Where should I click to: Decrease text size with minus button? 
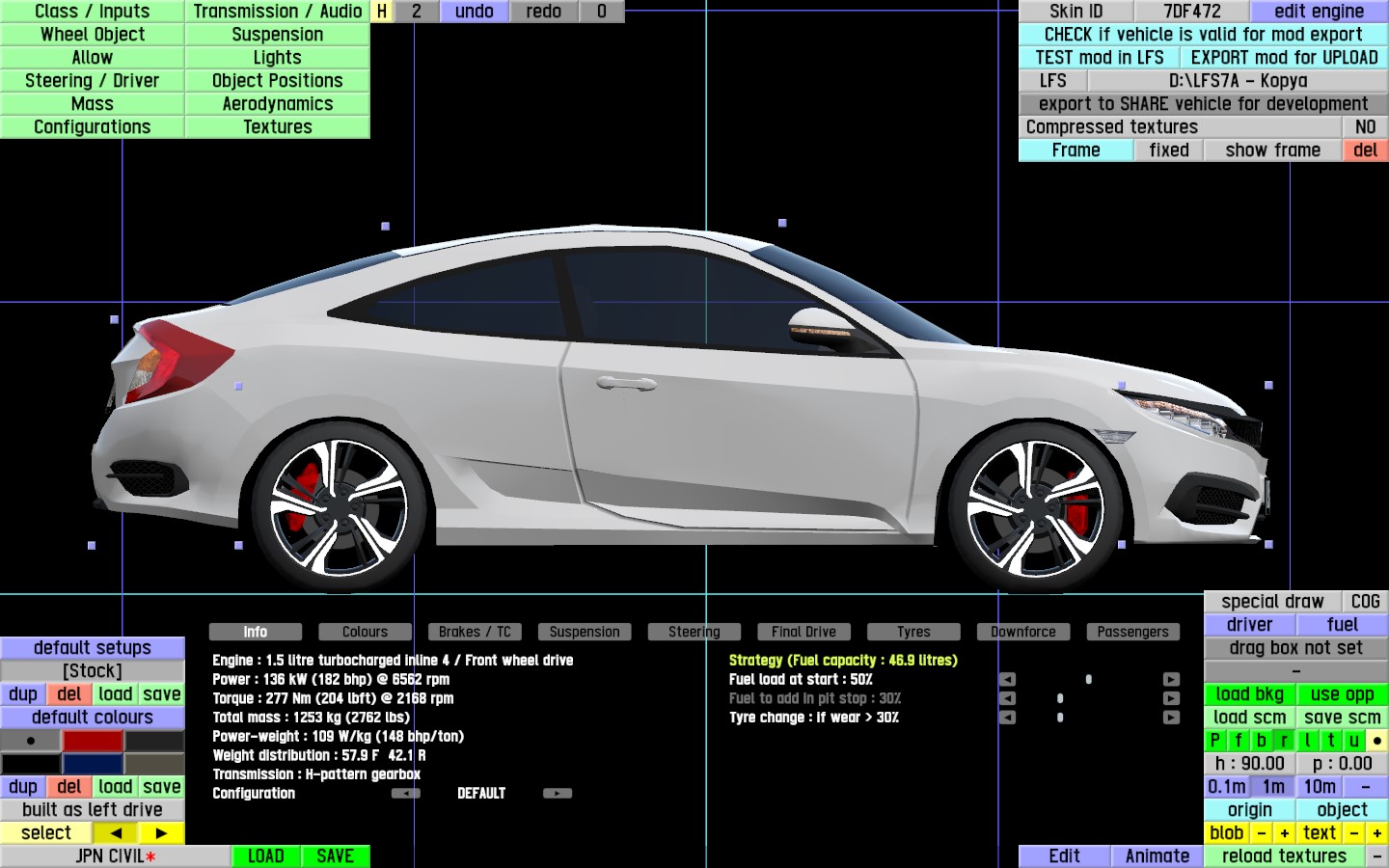pos(1354,833)
